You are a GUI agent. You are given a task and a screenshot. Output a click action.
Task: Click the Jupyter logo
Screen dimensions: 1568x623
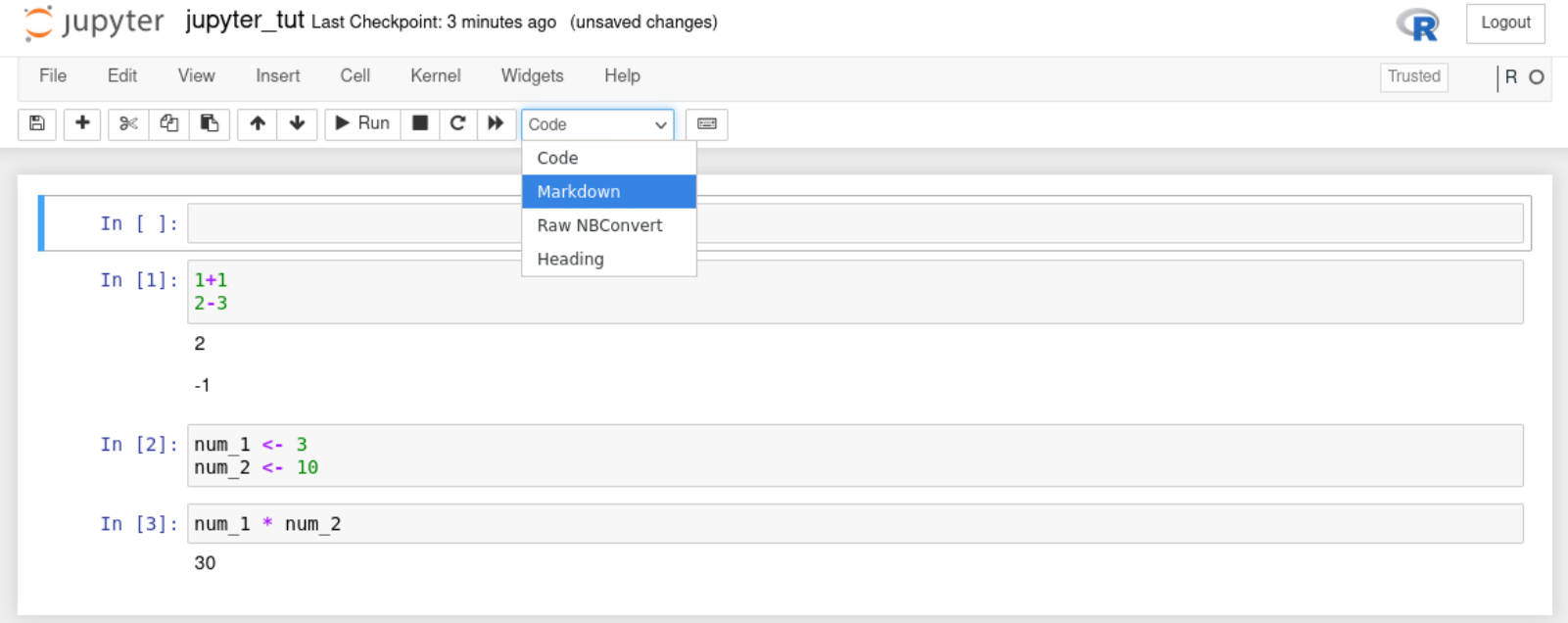point(94,23)
